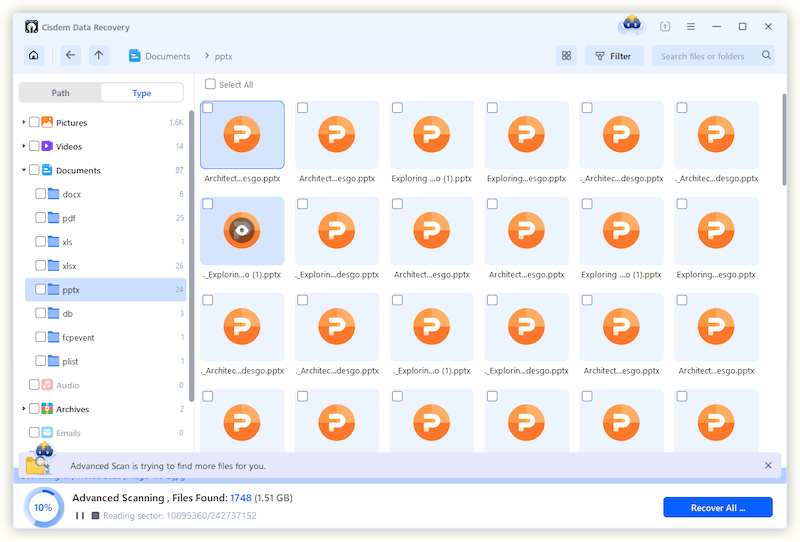The height and width of the screenshot is (542, 800).
Task: Click the Documents category icon
Action: tap(47, 170)
